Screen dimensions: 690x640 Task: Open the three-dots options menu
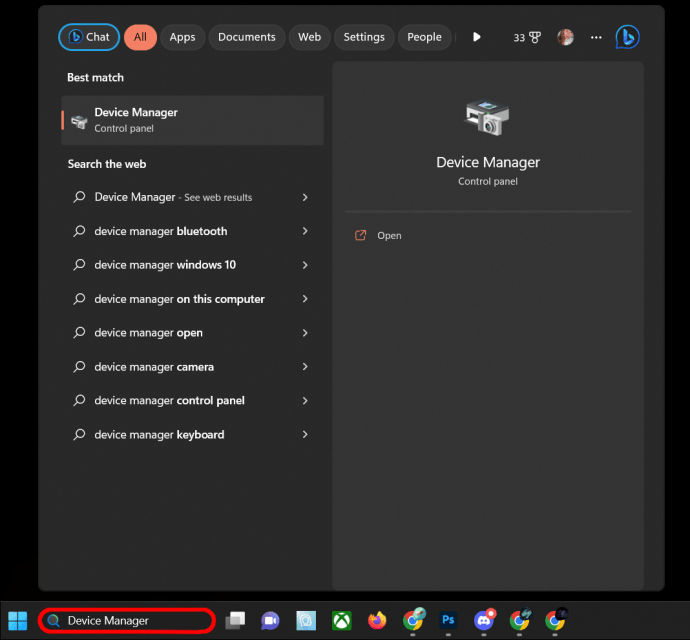596,37
